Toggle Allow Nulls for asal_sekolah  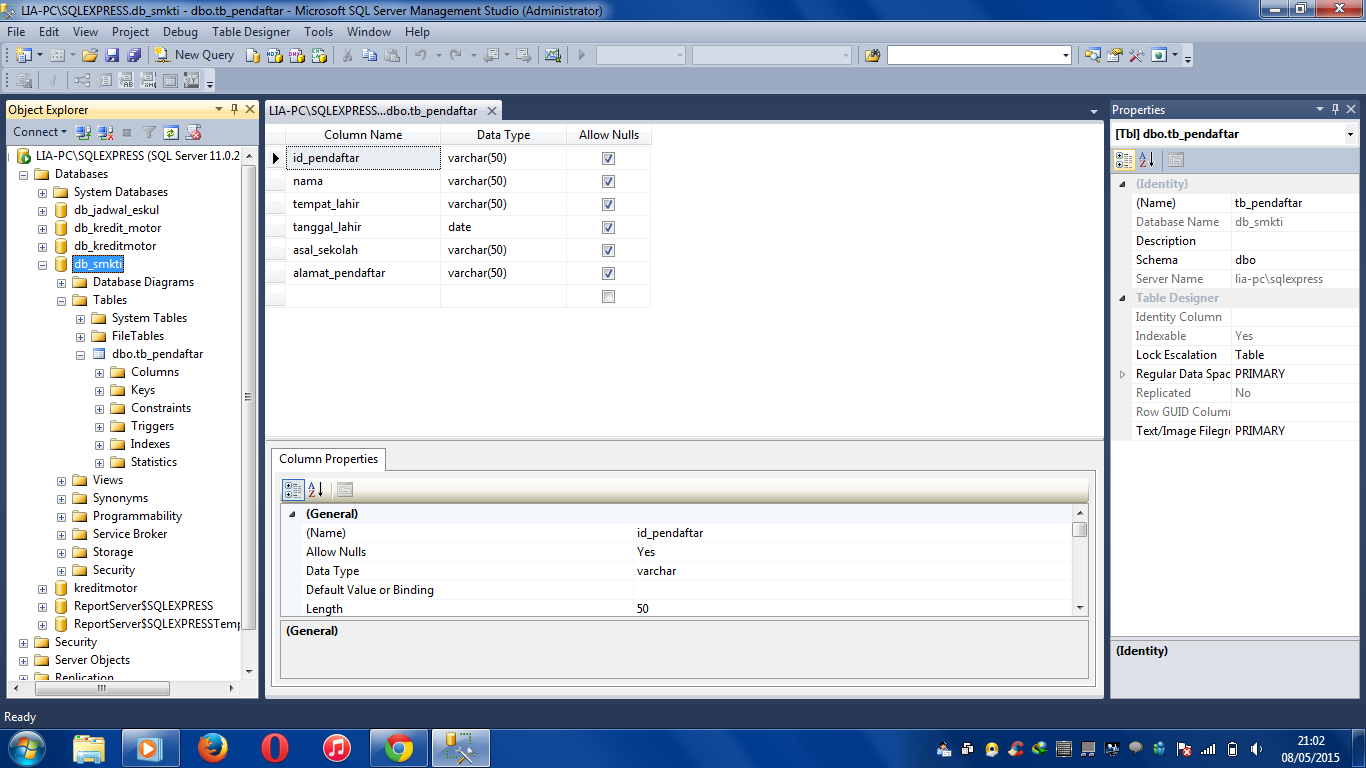point(608,250)
